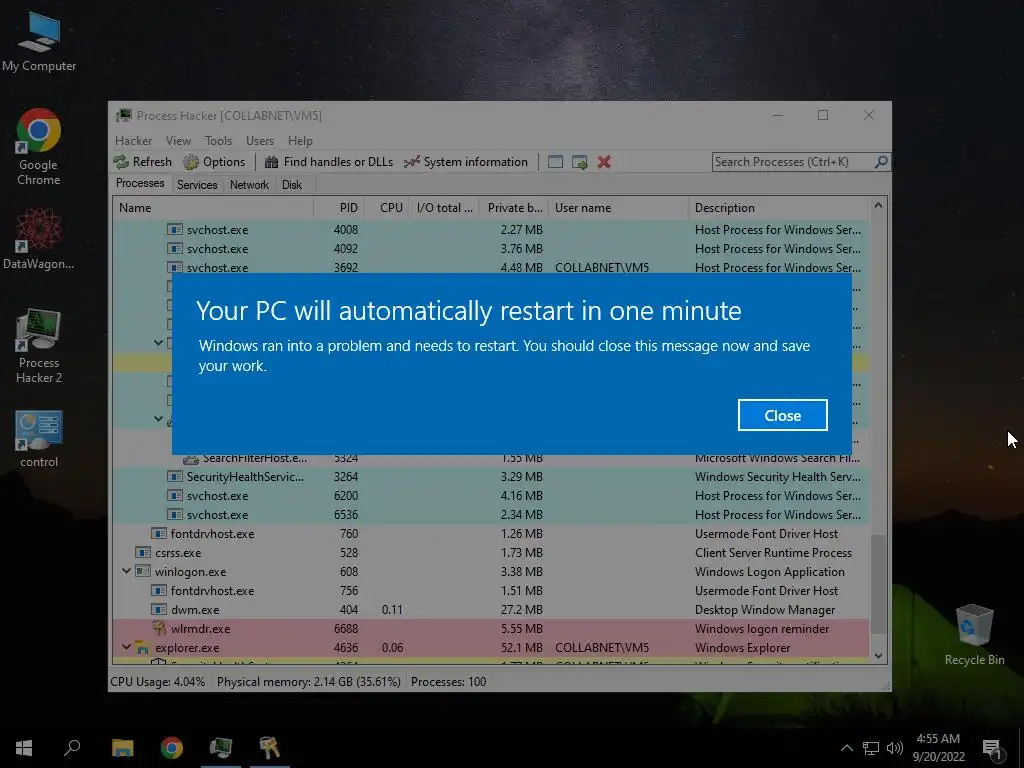Sort by CPU column header
Image resolution: width=1024 pixels, height=768 pixels.
[387, 208]
